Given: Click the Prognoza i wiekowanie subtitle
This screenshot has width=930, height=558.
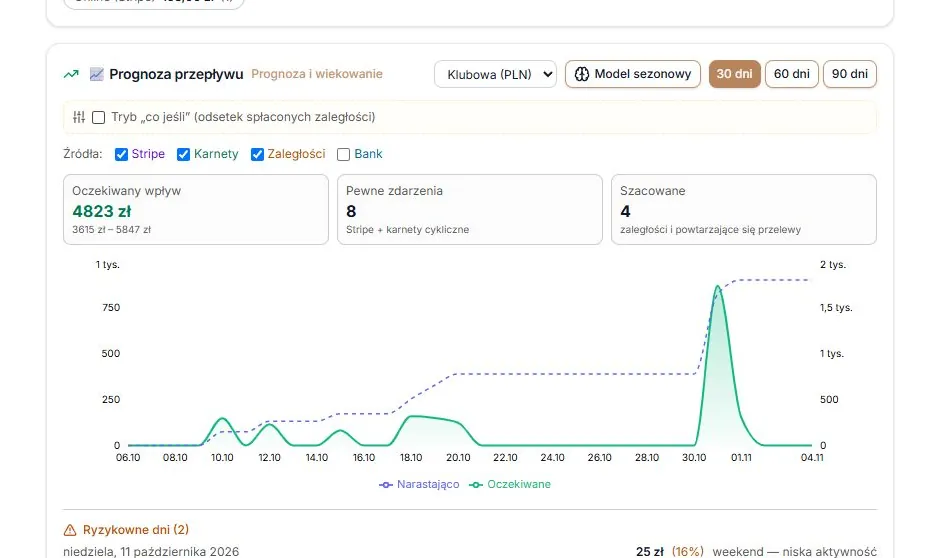Looking at the screenshot, I should [x=317, y=74].
